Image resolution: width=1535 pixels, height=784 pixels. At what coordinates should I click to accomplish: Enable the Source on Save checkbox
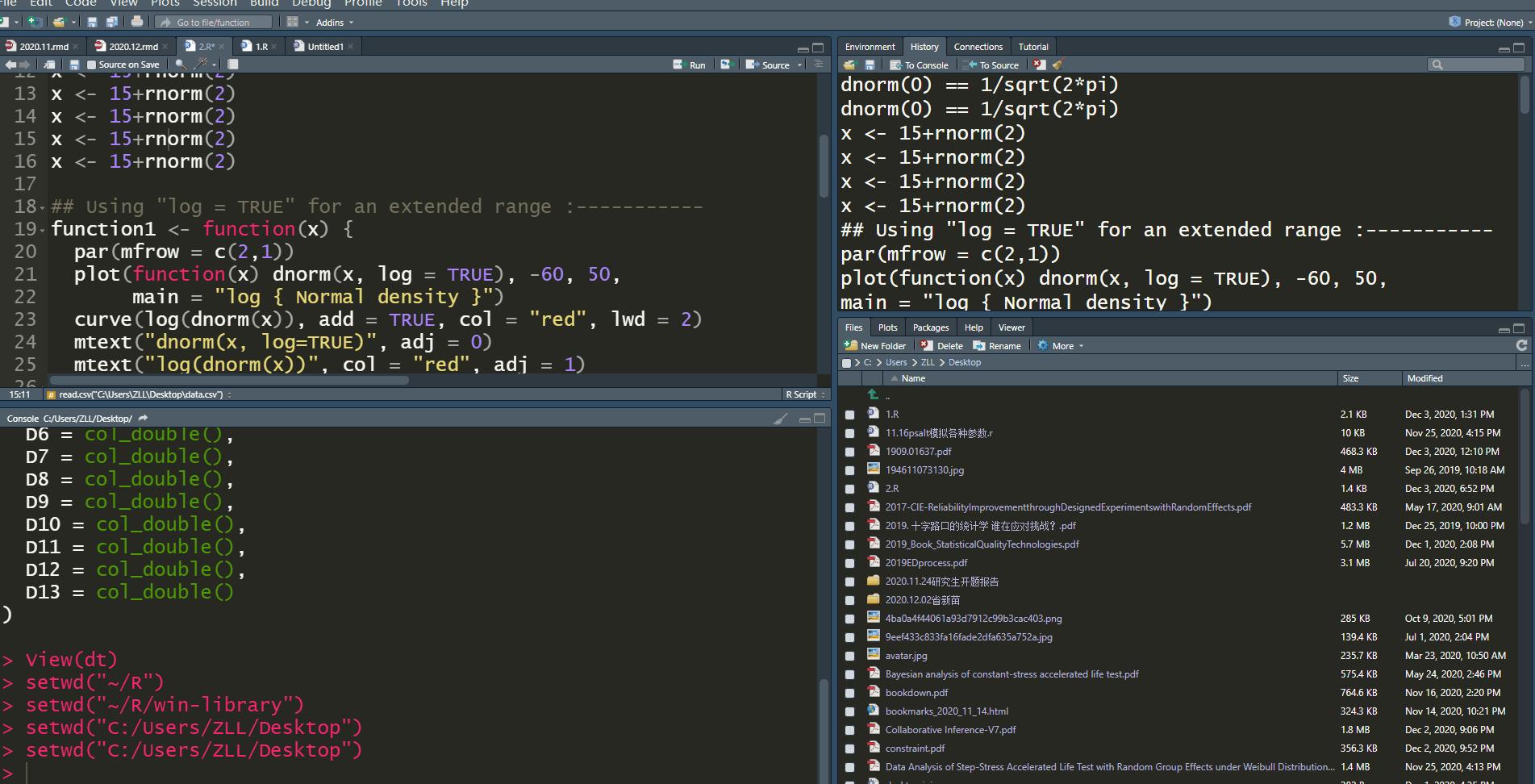tap(91, 65)
